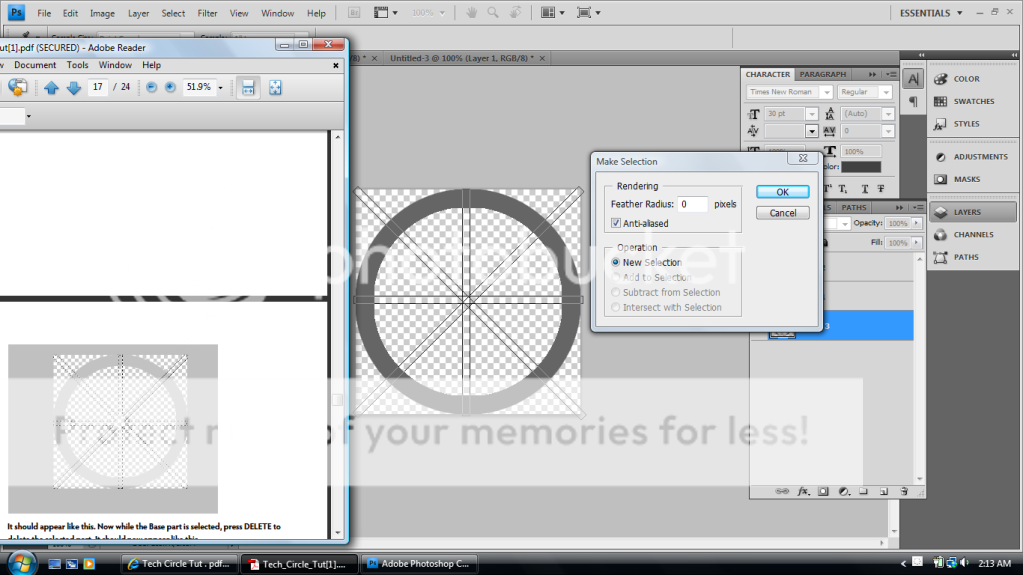
Task: Choose the Subtract from Selection option
Action: point(616,292)
